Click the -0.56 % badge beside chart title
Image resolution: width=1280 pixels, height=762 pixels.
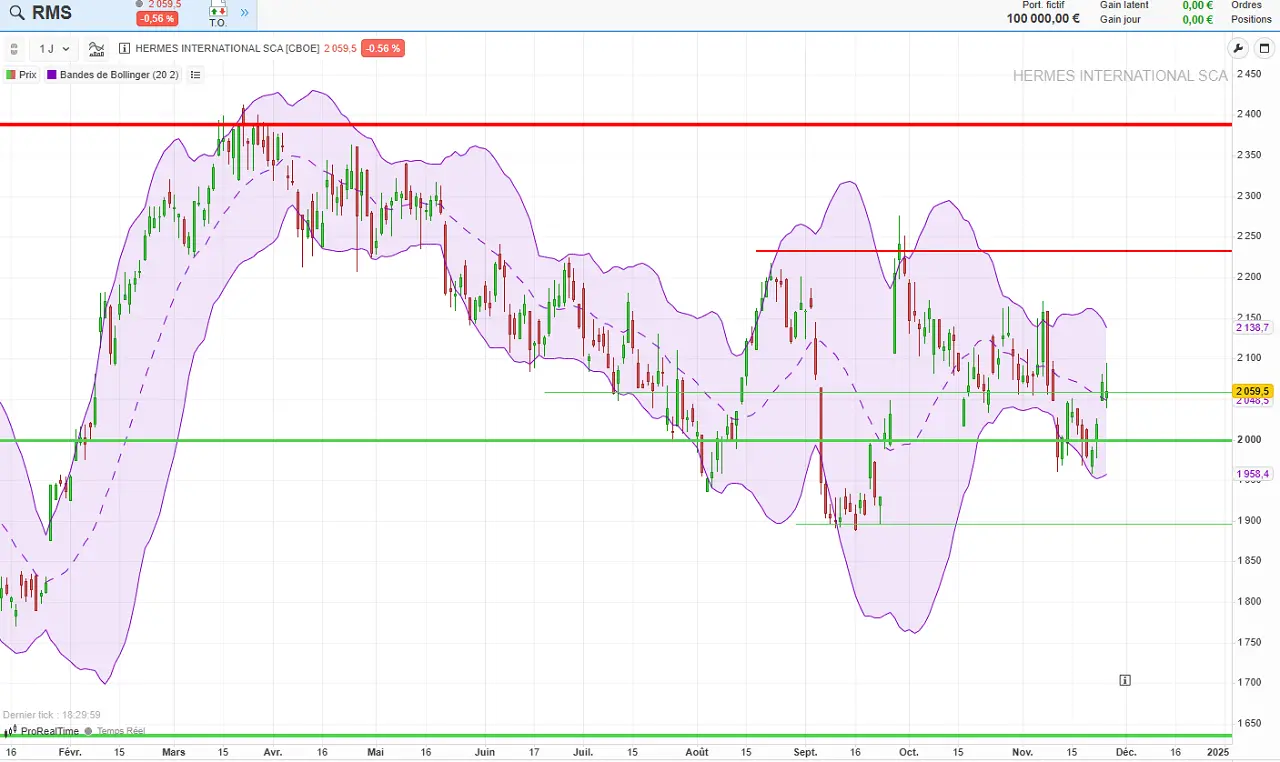[x=383, y=48]
